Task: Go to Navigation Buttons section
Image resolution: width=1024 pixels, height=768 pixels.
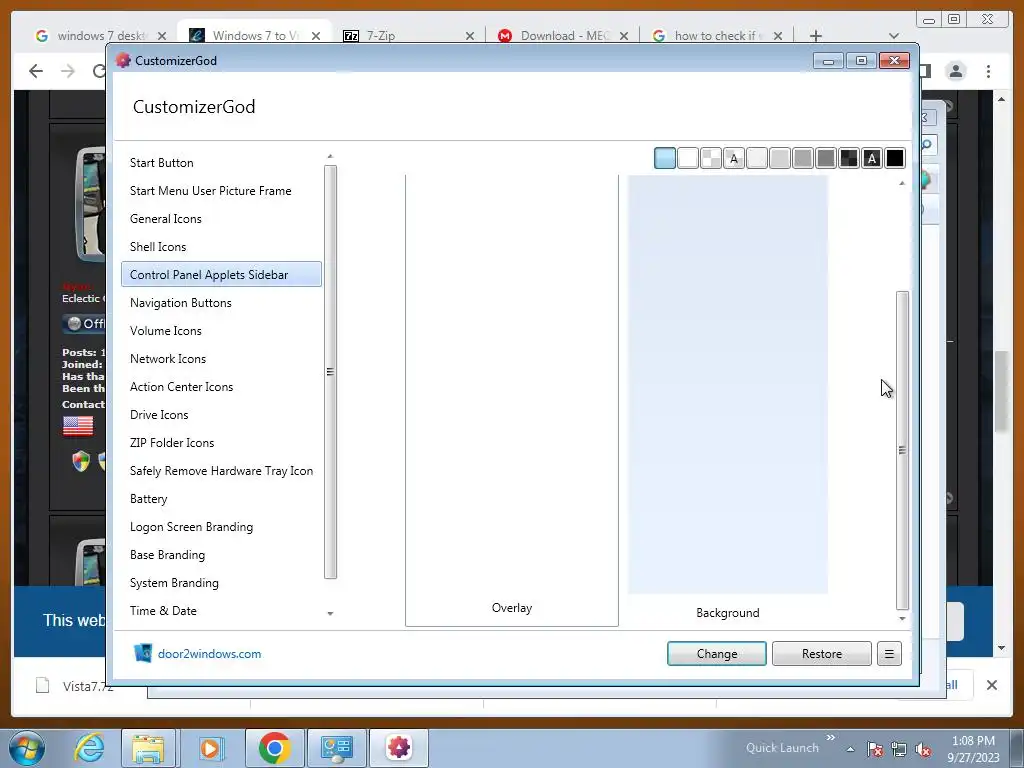Action: pyautogui.click(x=180, y=302)
